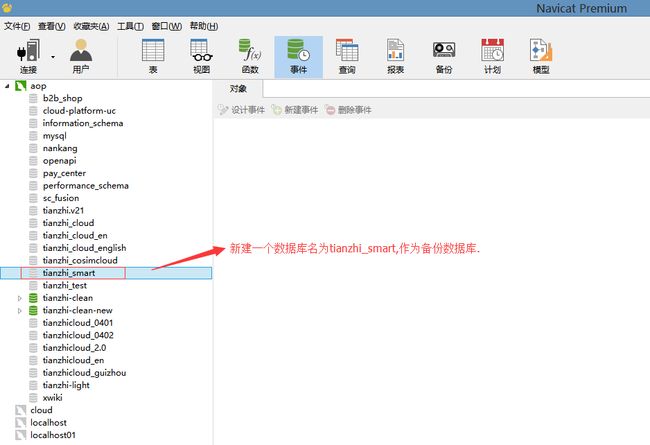The image size is (650, 445).
Task: Switch to the Objects (对象) tab
Action: (x=238, y=88)
